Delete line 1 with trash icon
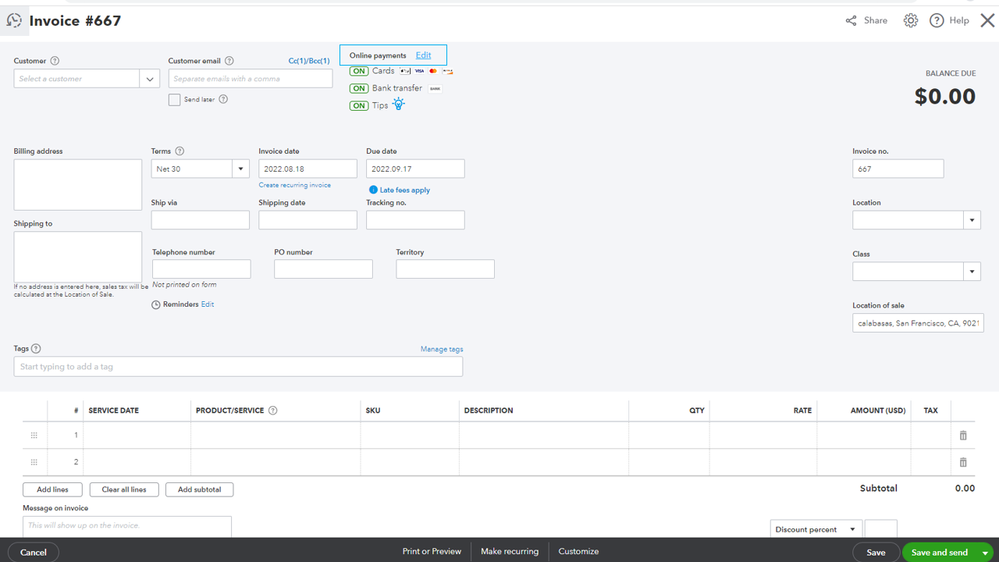Image resolution: width=999 pixels, height=562 pixels. 963,435
